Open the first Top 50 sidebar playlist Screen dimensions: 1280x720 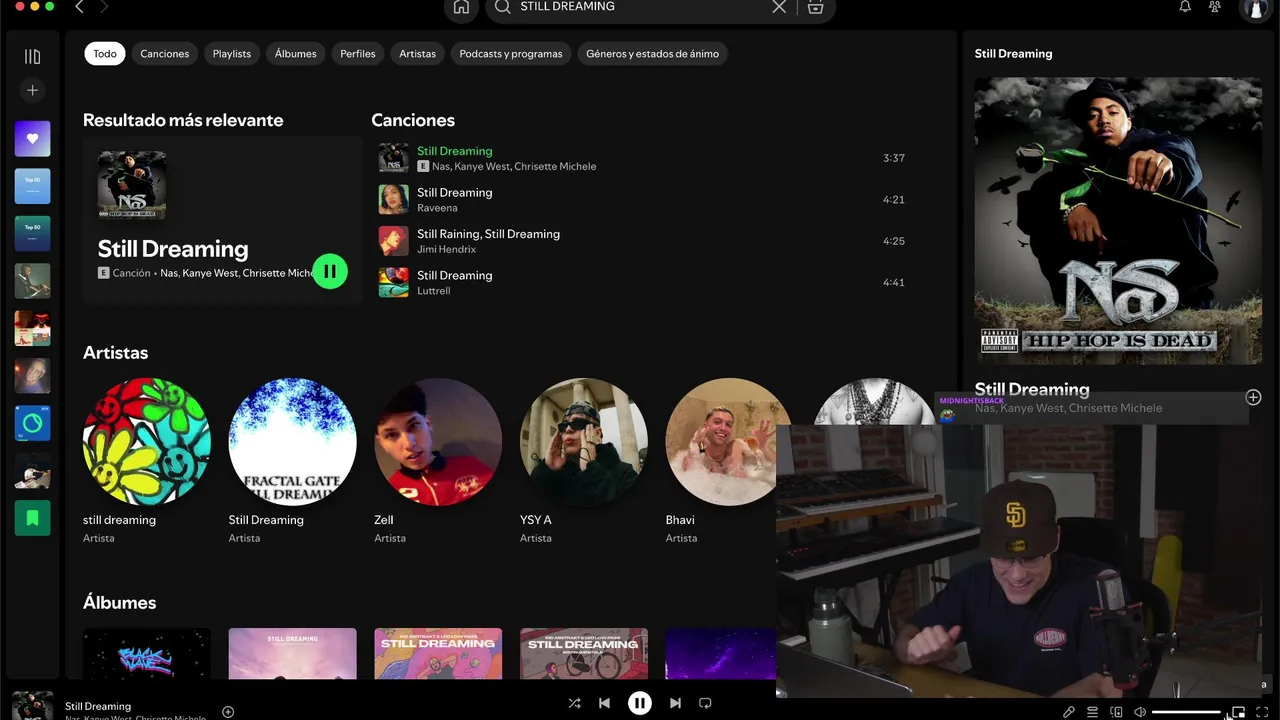32,186
